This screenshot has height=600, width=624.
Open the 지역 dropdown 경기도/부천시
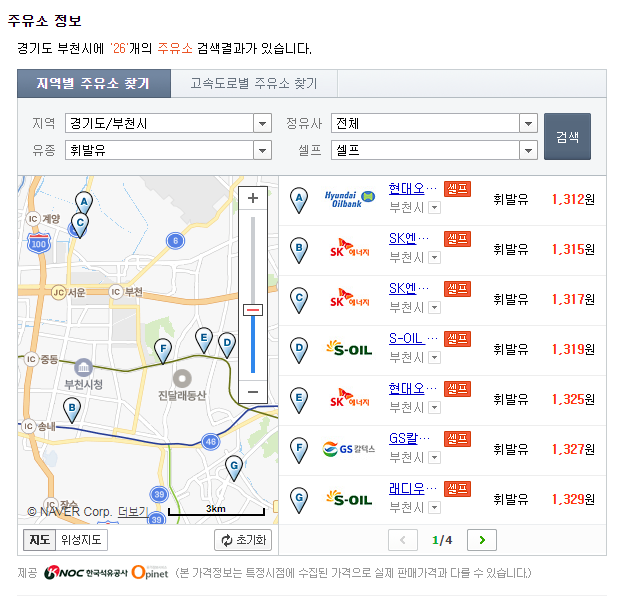coord(168,123)
